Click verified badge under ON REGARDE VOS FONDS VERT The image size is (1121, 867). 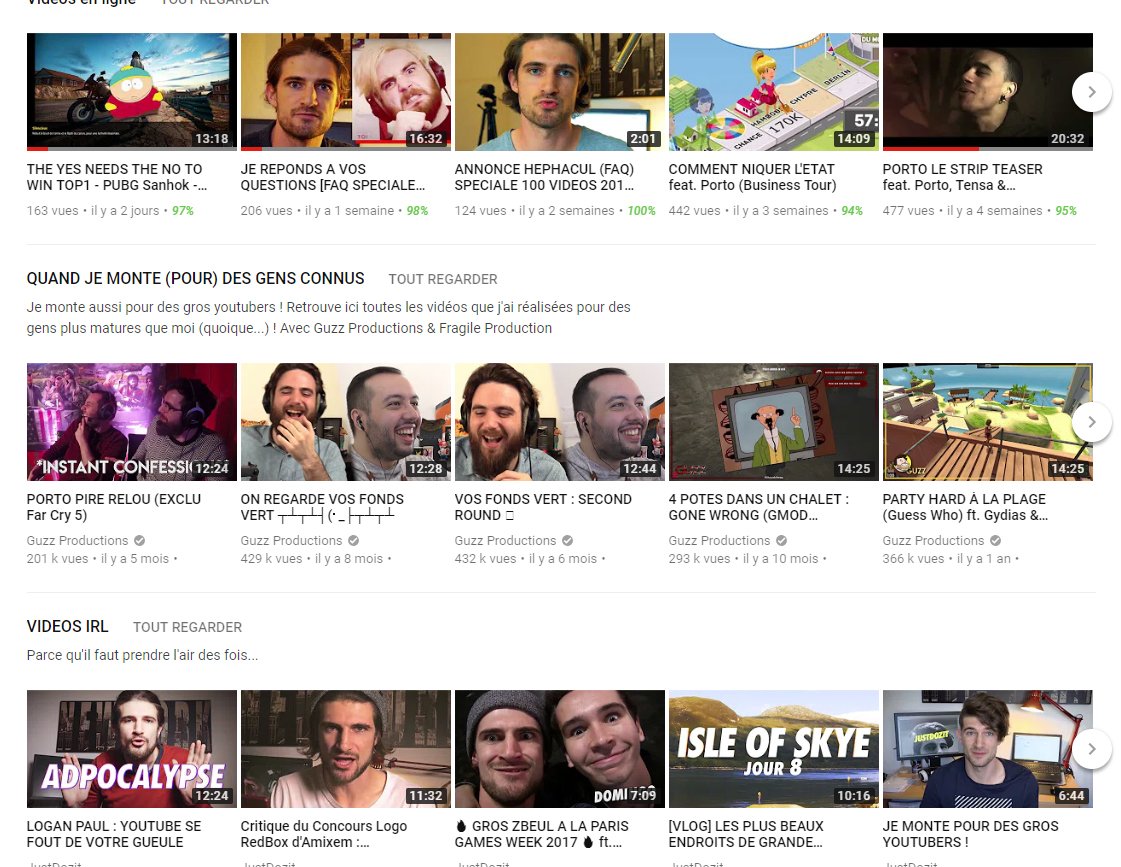coord(353,541)
